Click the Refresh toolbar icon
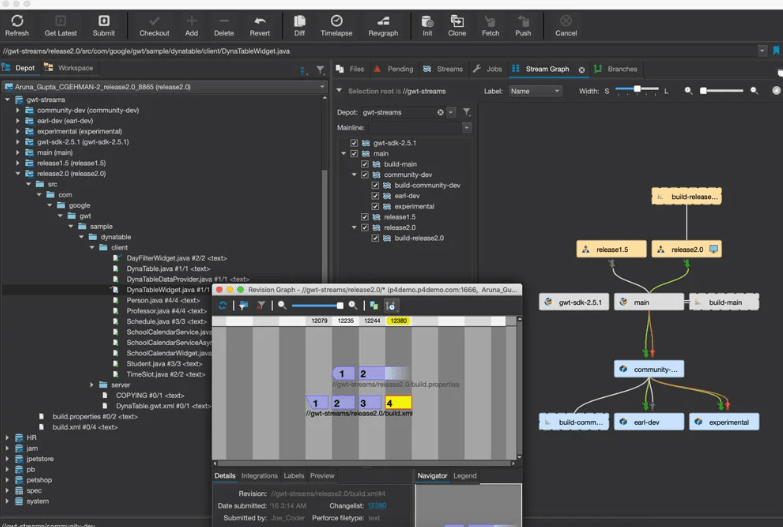The image size is (783, 527). pyautogui.click(x=17, y=21)
